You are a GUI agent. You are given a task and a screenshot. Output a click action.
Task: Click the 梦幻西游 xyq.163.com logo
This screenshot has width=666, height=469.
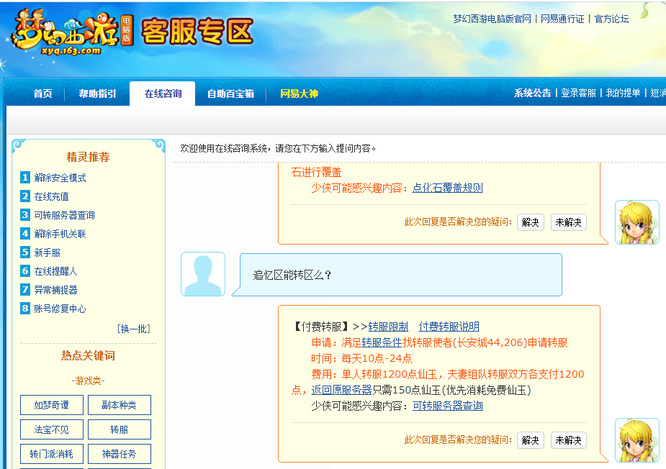click(x=72, y=33)
